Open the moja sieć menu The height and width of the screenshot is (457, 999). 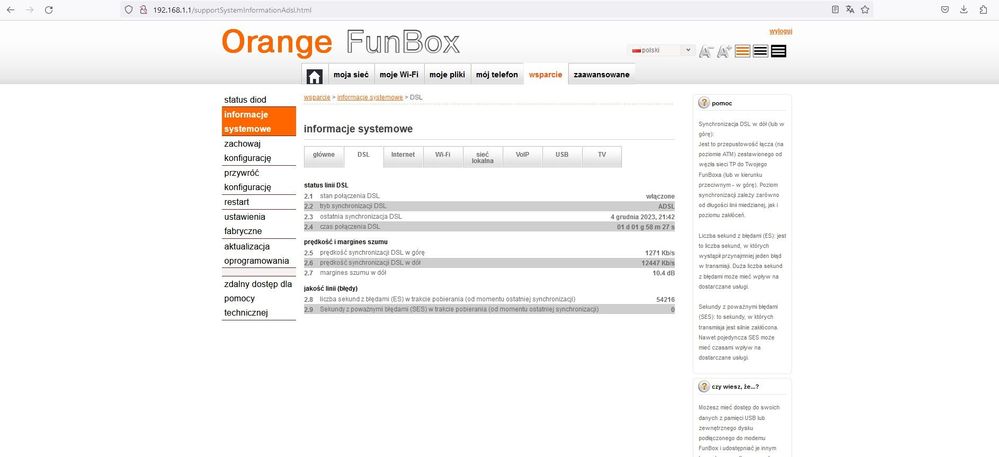351,75
